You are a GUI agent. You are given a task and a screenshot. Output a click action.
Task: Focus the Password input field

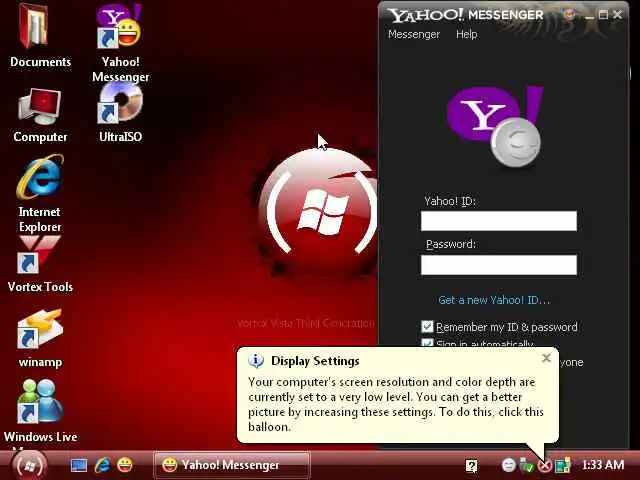[499, 265]
